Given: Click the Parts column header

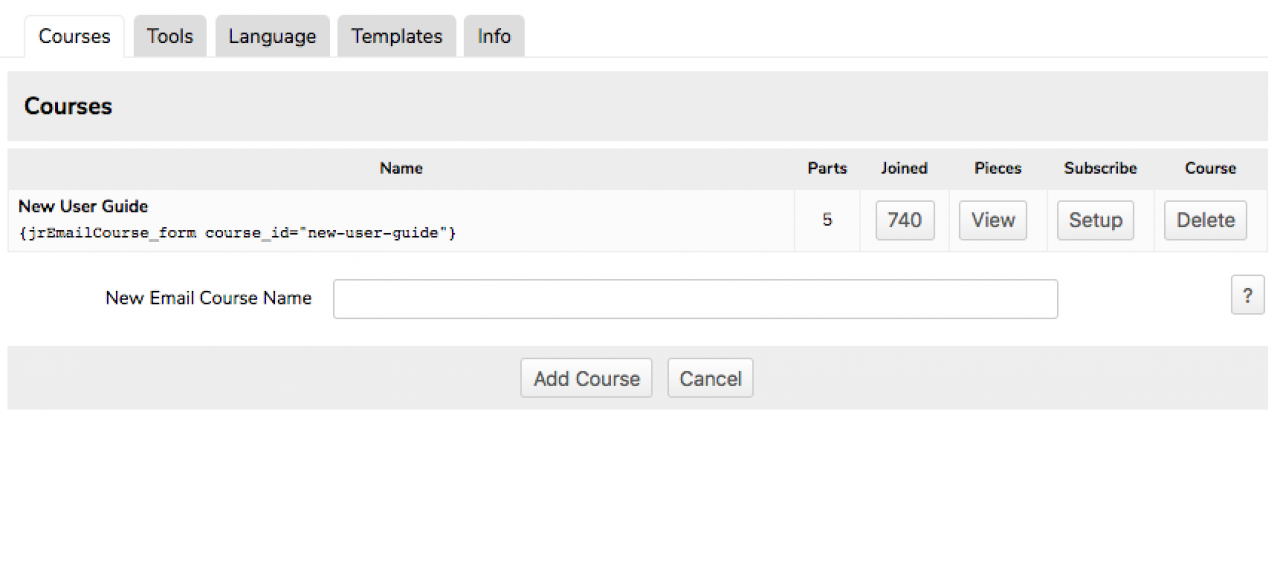Looking at the screenshot, I should tap(827, 169).
